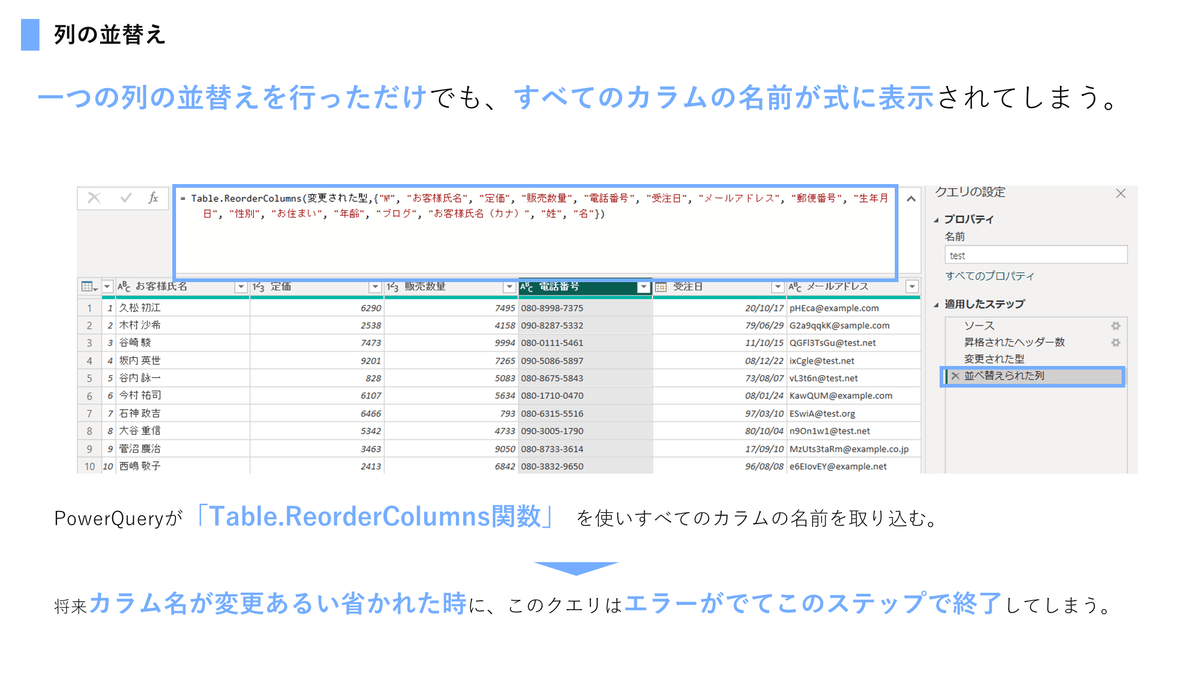Cancel formula editing with the X icon
This screenshot has height=675, width=1200.
coord(95,198)
